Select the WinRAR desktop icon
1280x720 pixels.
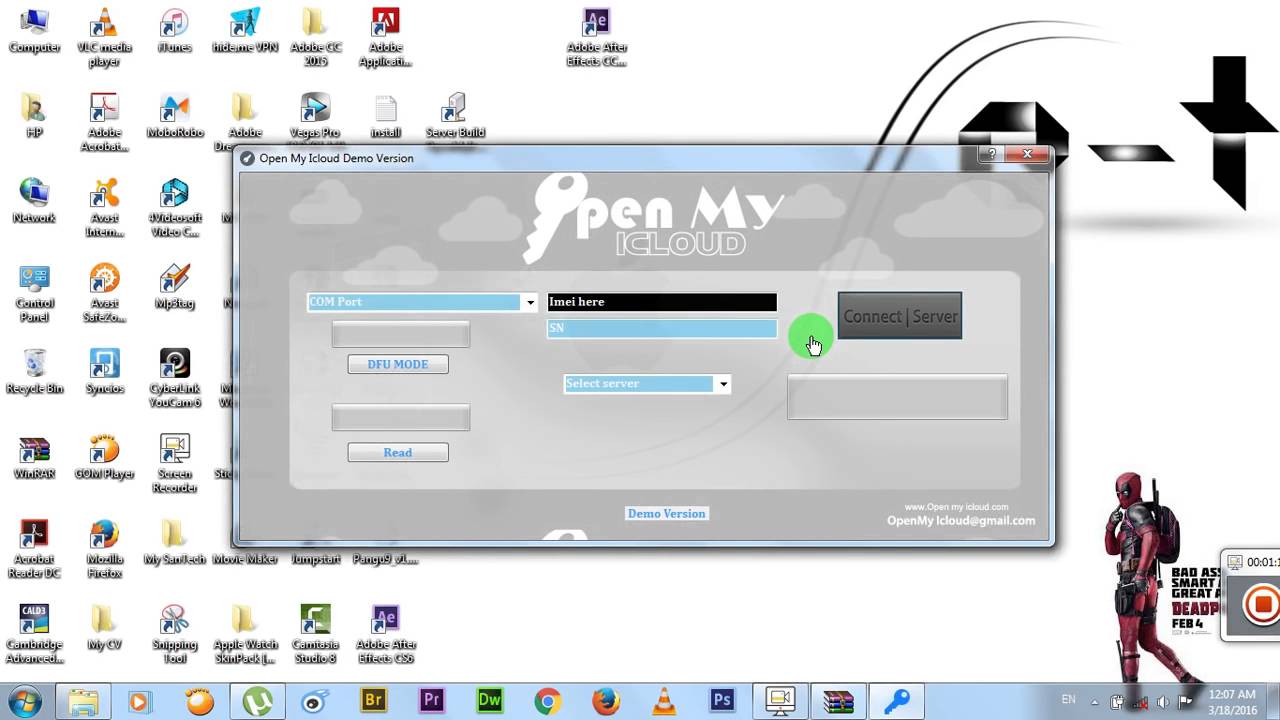(34, 457)
